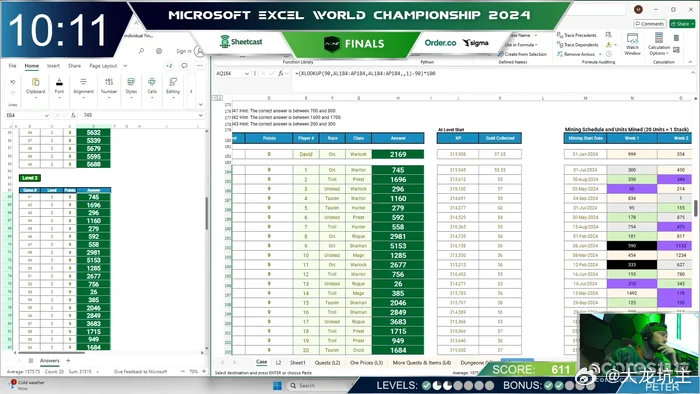Click the Windows Start button on the taskbar
700x394 pixels.
coord(277,386)
